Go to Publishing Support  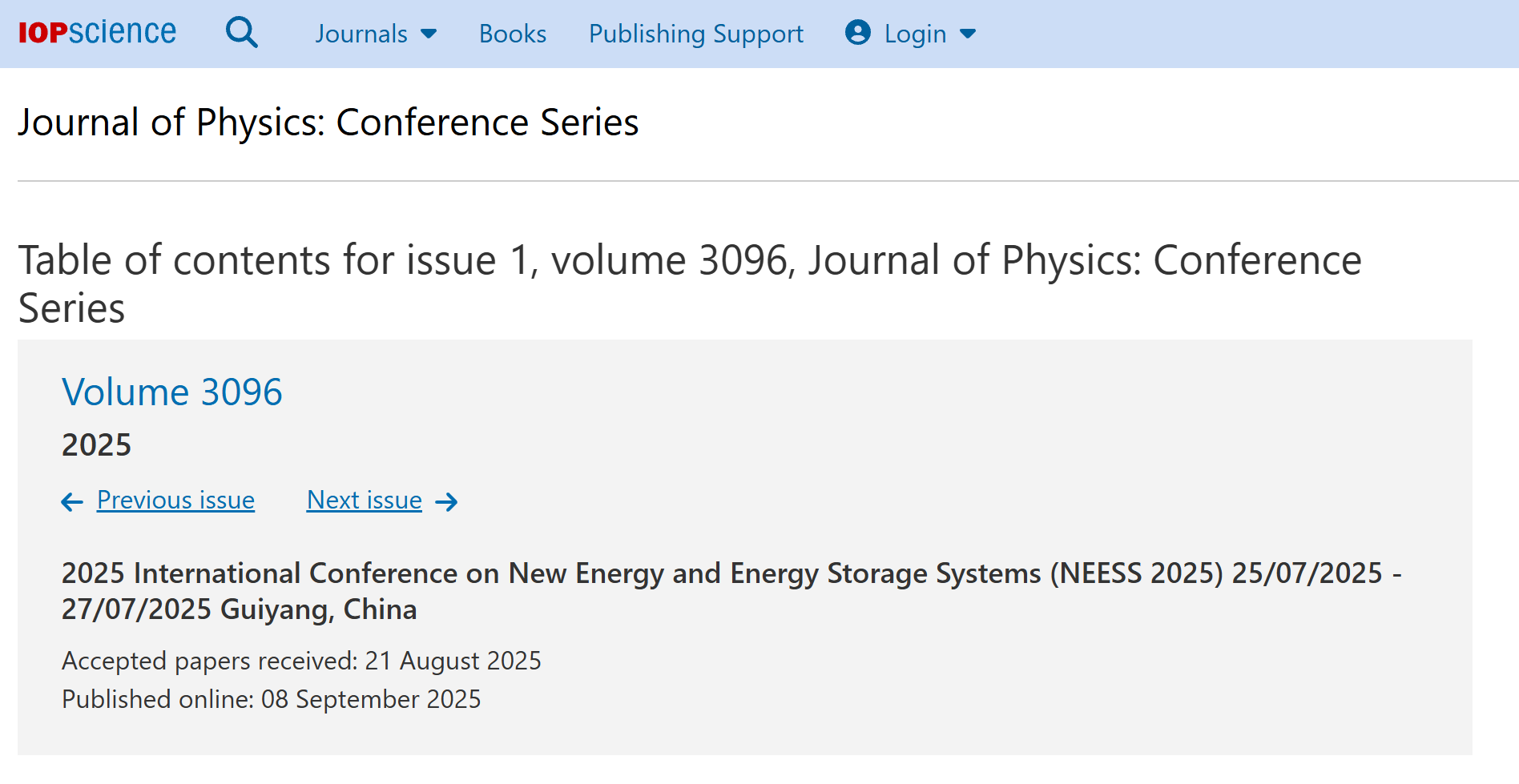click(695, 34)
